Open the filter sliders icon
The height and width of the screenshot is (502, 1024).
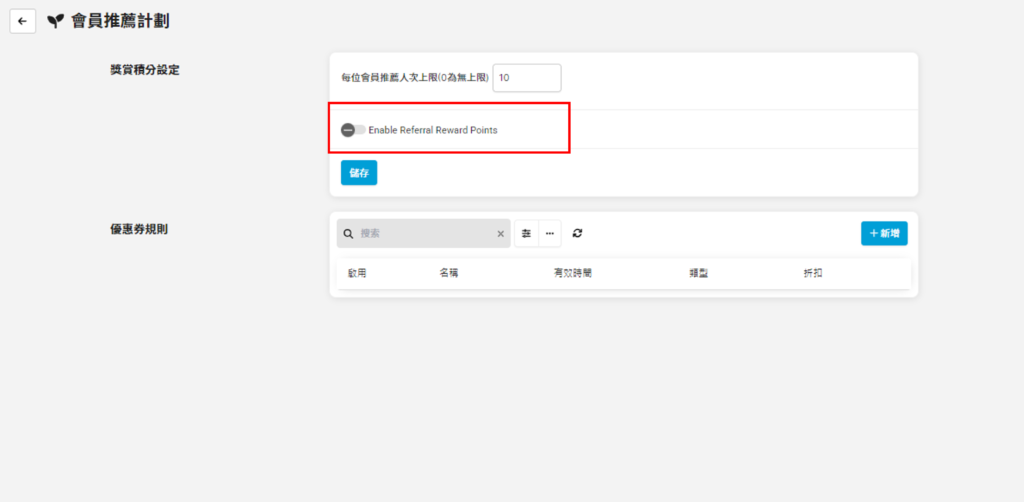coord(527,233)
